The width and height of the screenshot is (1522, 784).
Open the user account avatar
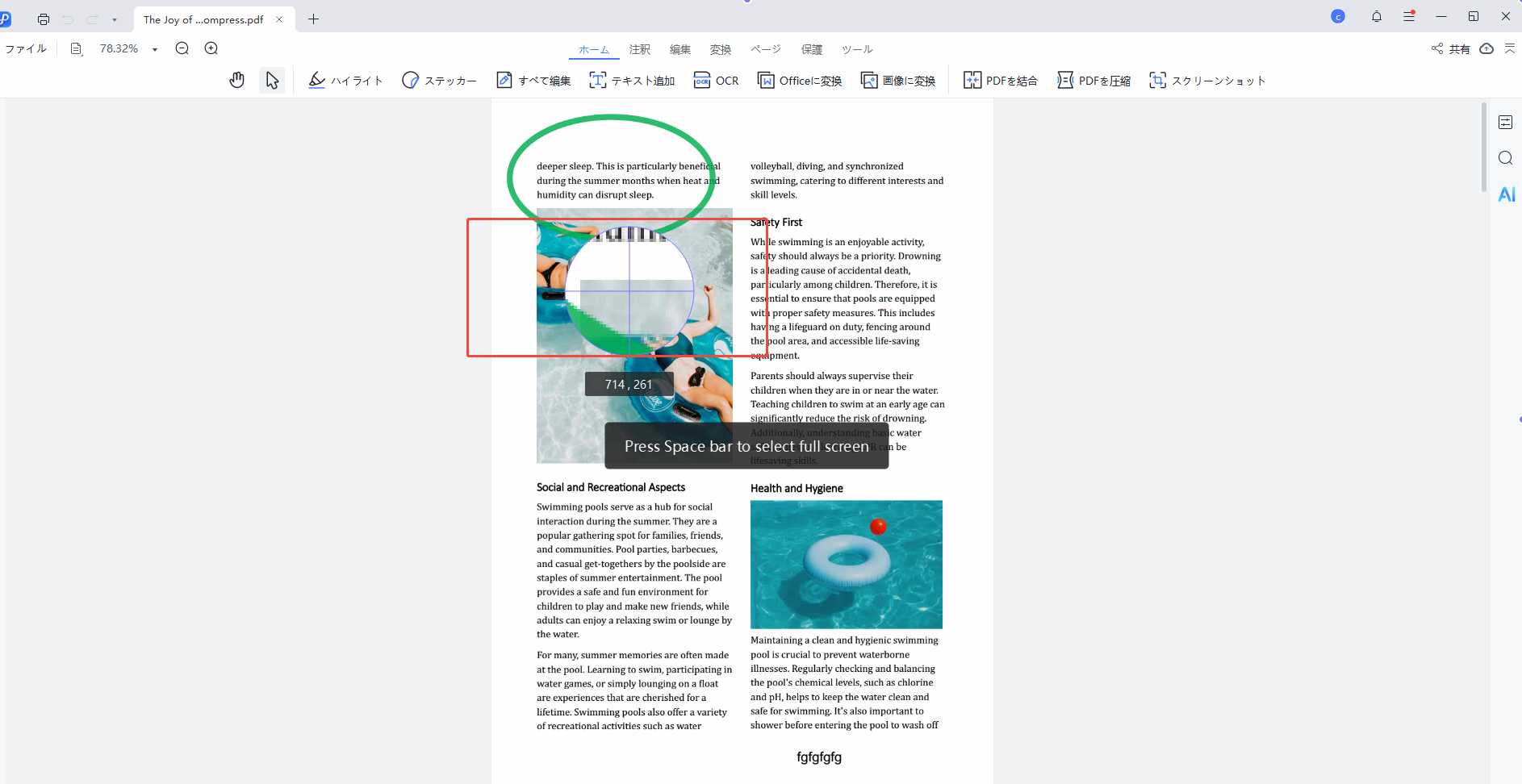1338,16
